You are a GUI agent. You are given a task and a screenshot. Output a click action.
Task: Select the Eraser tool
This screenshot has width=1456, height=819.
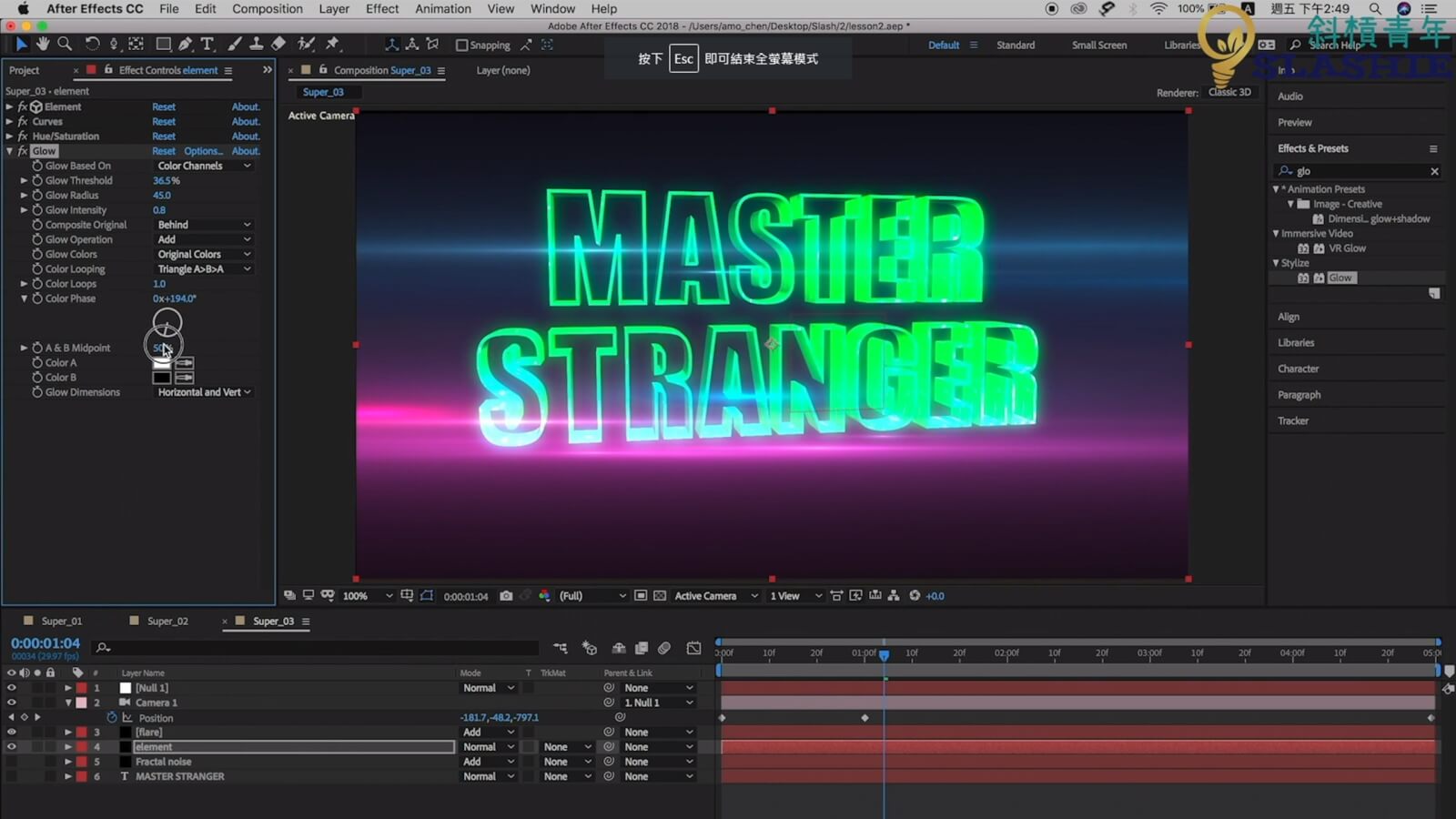click(278, 44)
